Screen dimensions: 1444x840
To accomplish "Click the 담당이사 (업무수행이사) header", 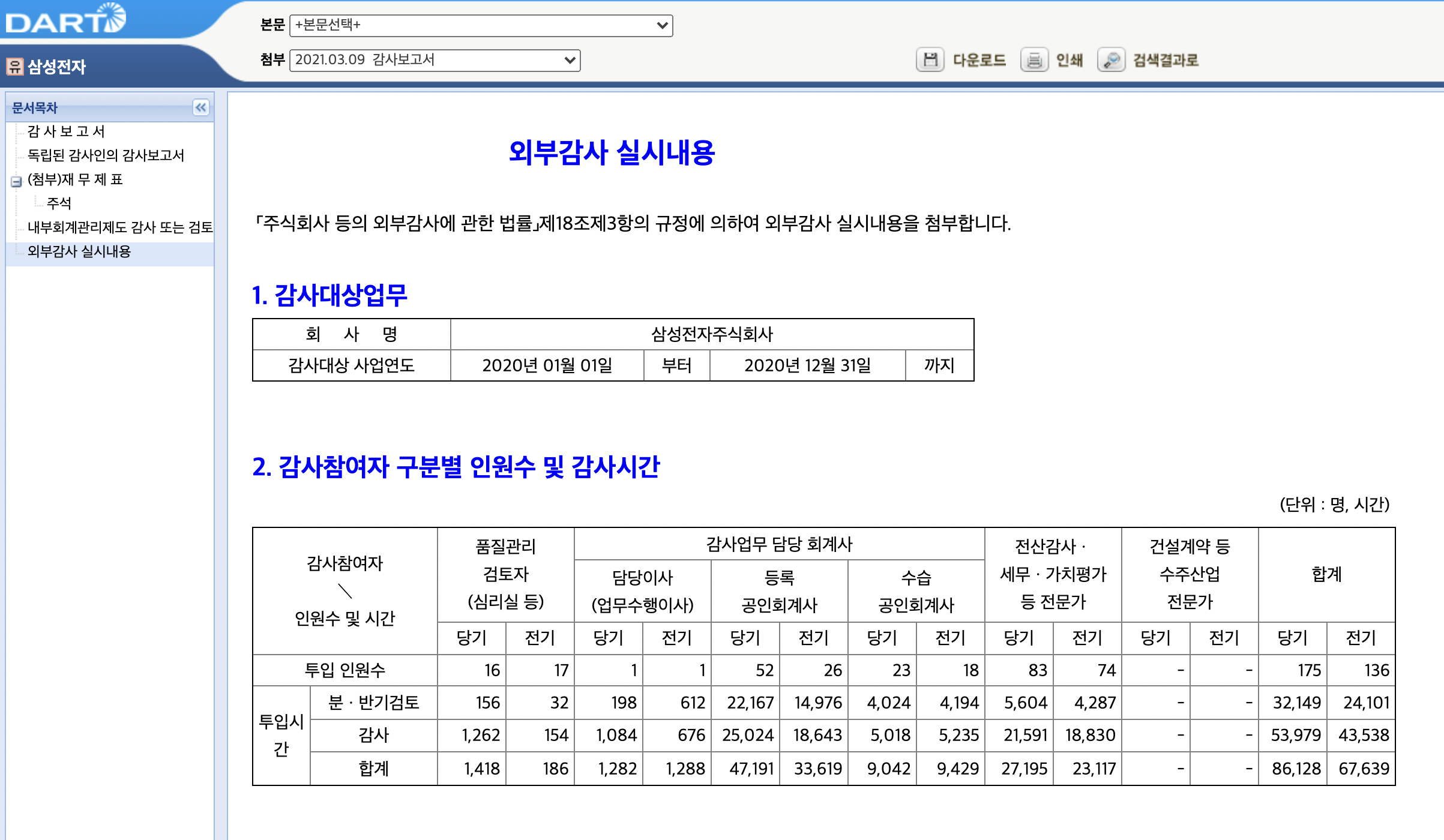I will pos(643,591).
